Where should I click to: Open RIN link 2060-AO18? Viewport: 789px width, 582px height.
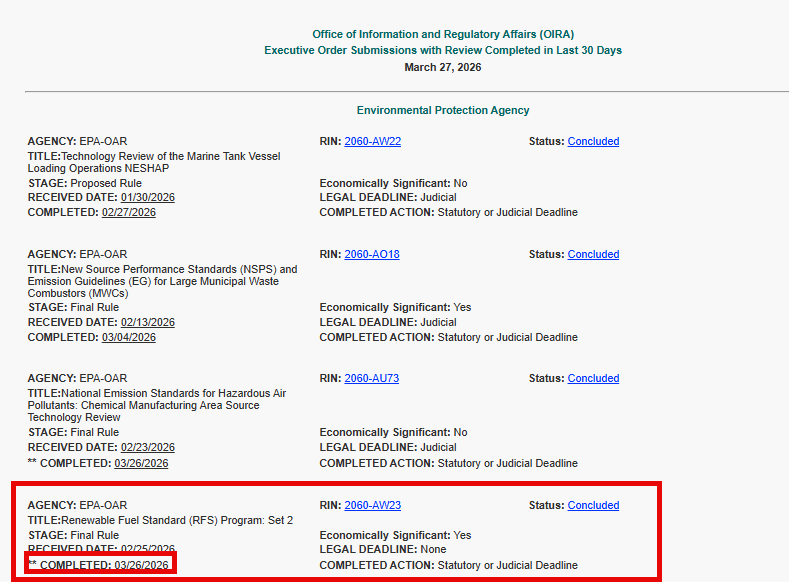[372, 255]
